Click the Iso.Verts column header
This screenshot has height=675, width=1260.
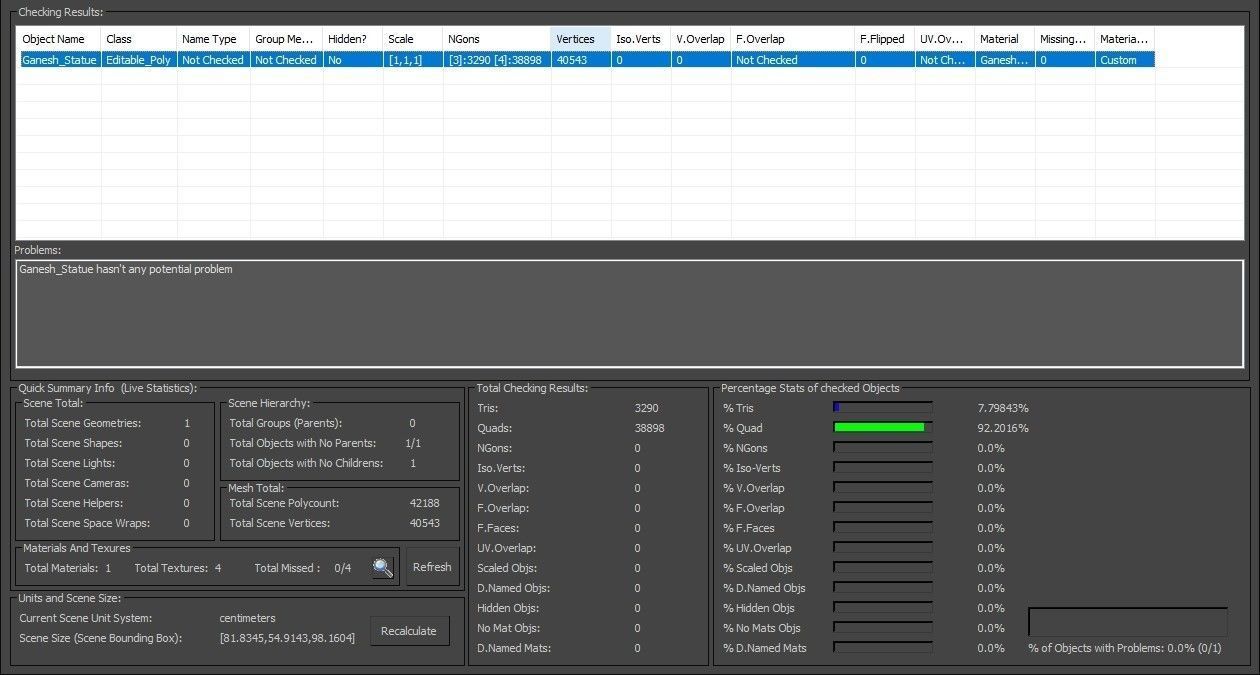(641, 39)
